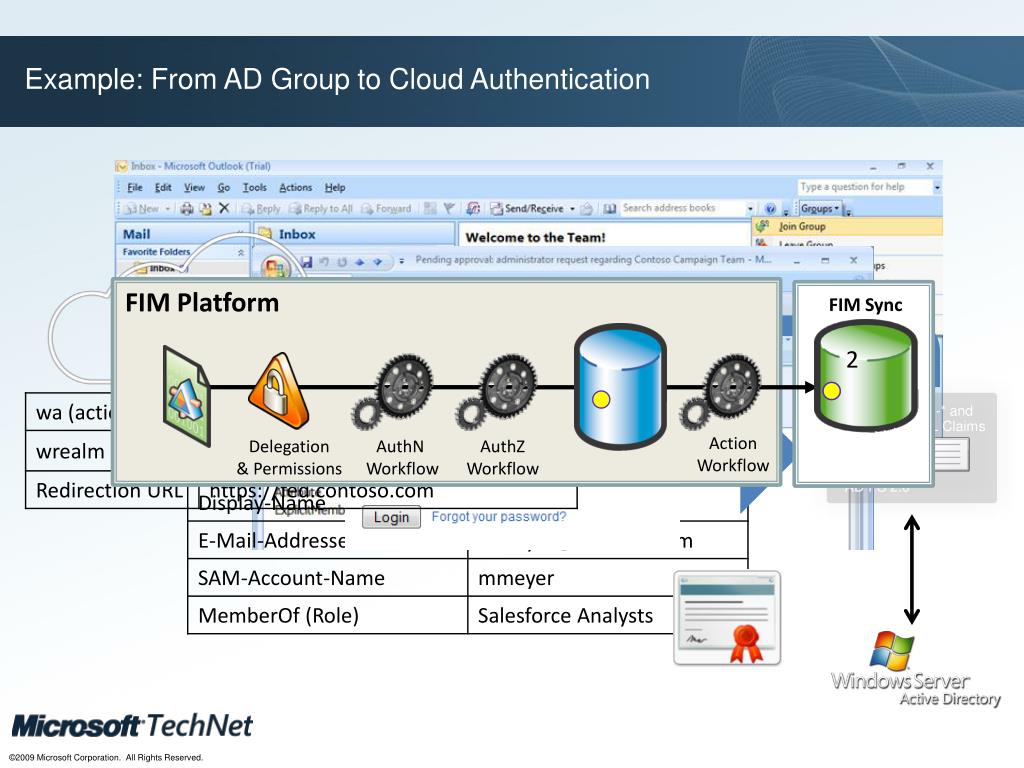Image resolution: width=1024 pixels, height=768 pixels.
Task: Click the Address Book icon
Action: click(609, 208)
